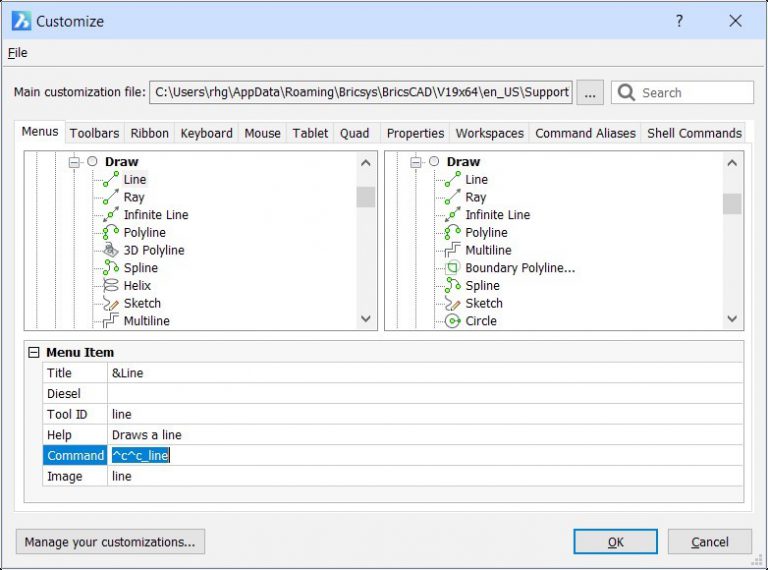The image size is (768, 570).
Task: Click the Title value &Line
Action: 425,373
